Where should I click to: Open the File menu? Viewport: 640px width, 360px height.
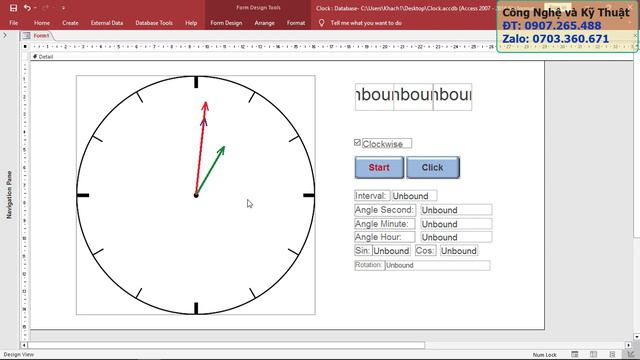coord(13,23)
